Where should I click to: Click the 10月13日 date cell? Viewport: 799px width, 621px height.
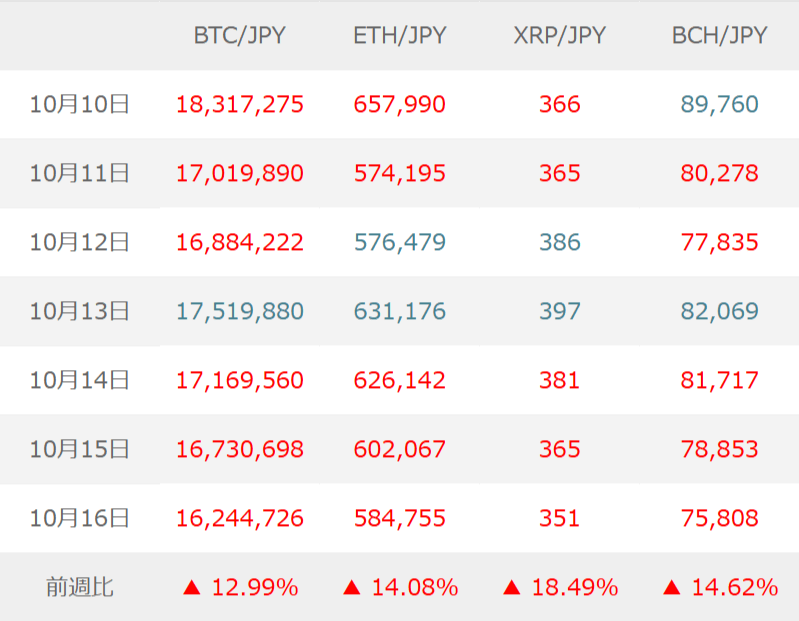80,311
